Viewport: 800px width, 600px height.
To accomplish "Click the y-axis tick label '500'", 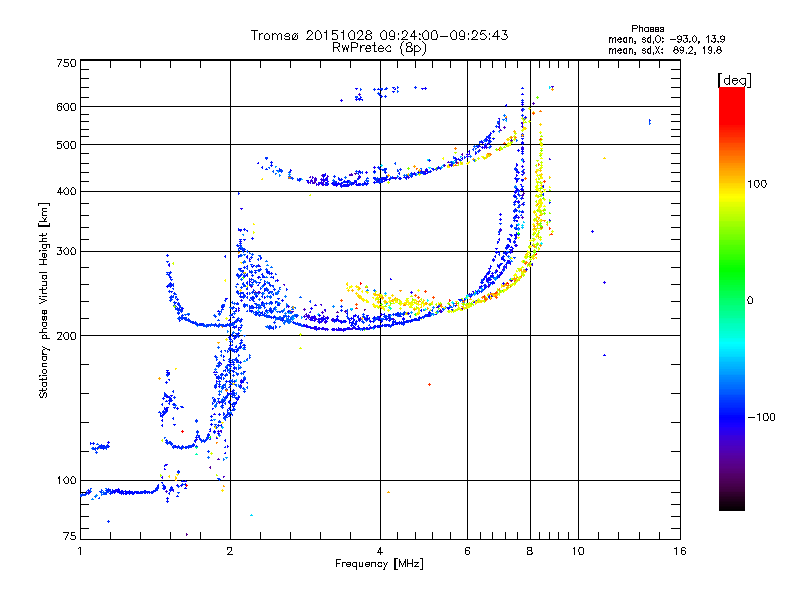I will click(67, 145).
